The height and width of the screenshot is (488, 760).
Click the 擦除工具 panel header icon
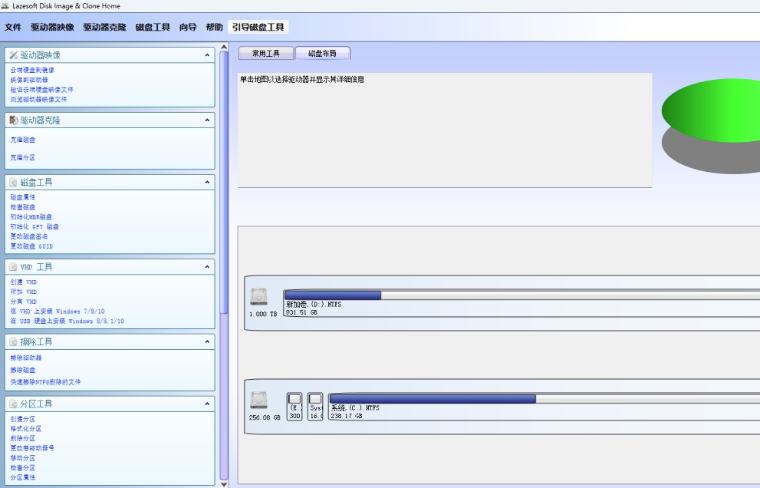(14, 342)
